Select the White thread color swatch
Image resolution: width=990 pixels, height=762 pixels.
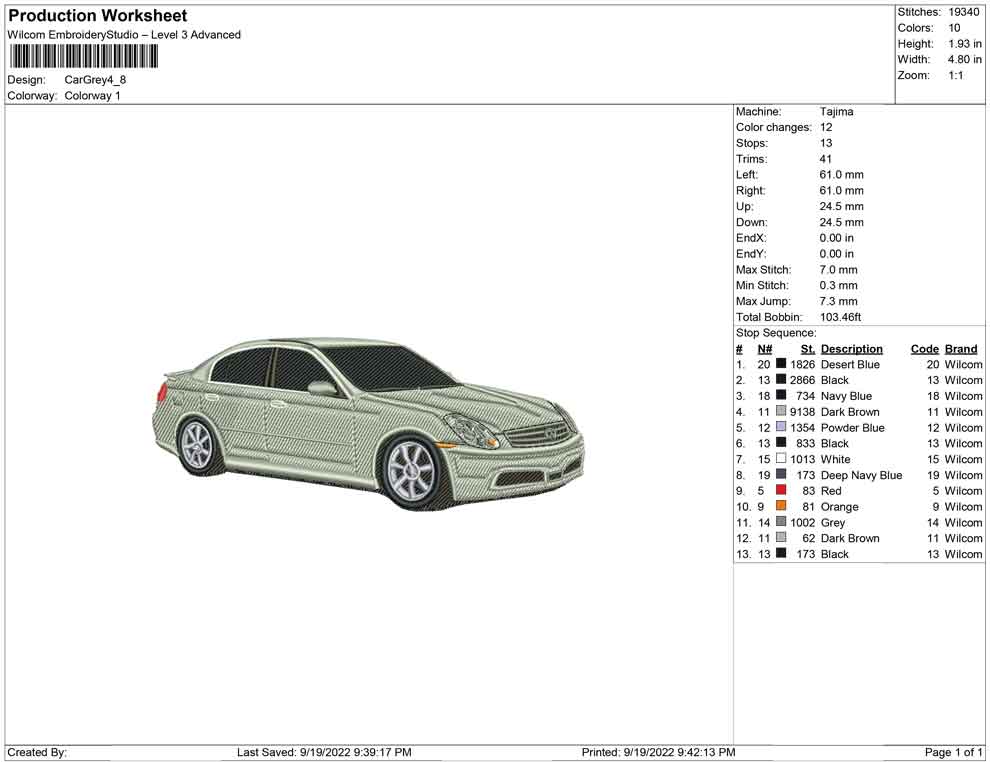(x=781, y=459)
